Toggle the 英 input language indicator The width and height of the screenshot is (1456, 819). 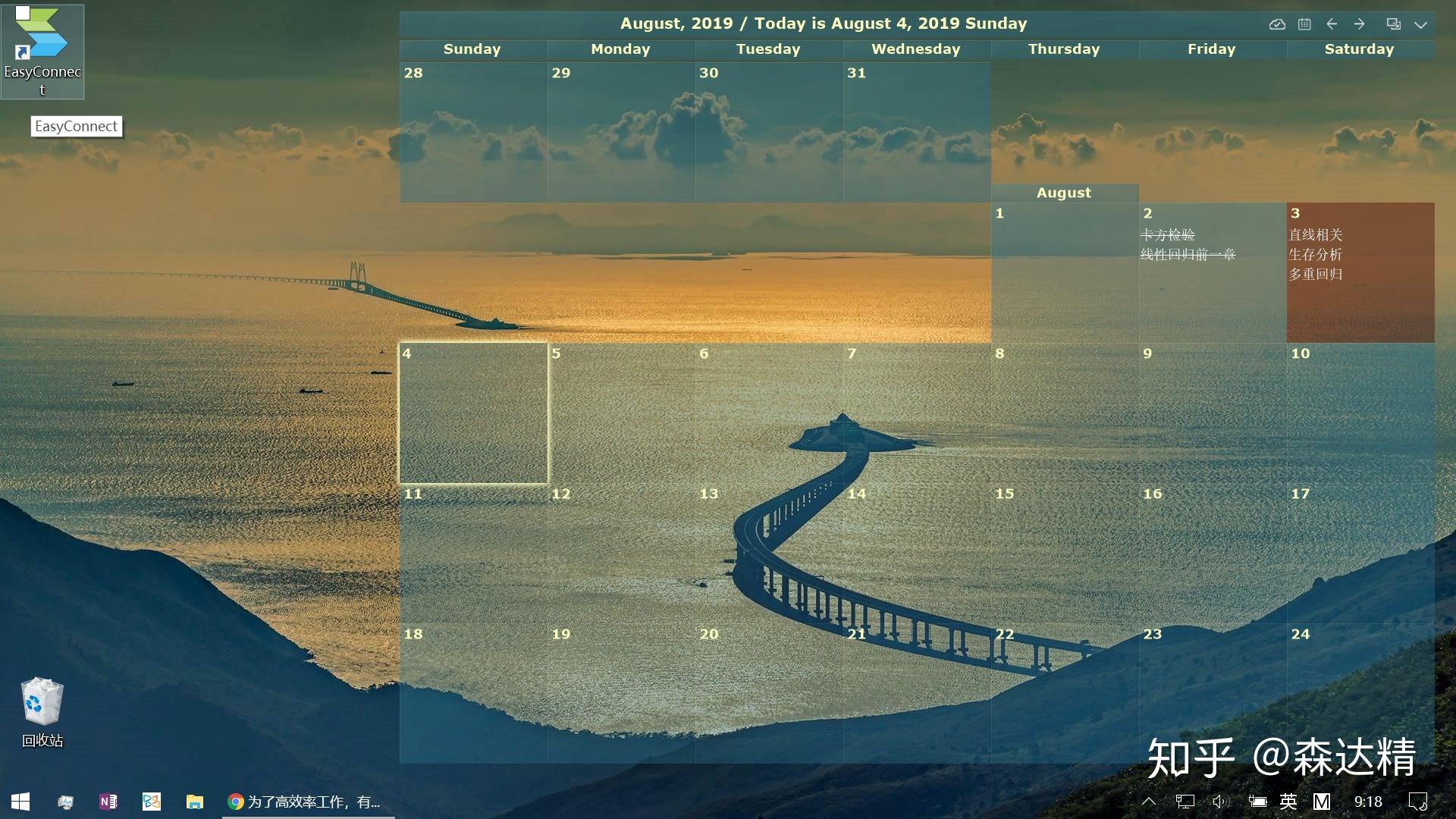click(x=1288, y=802)
